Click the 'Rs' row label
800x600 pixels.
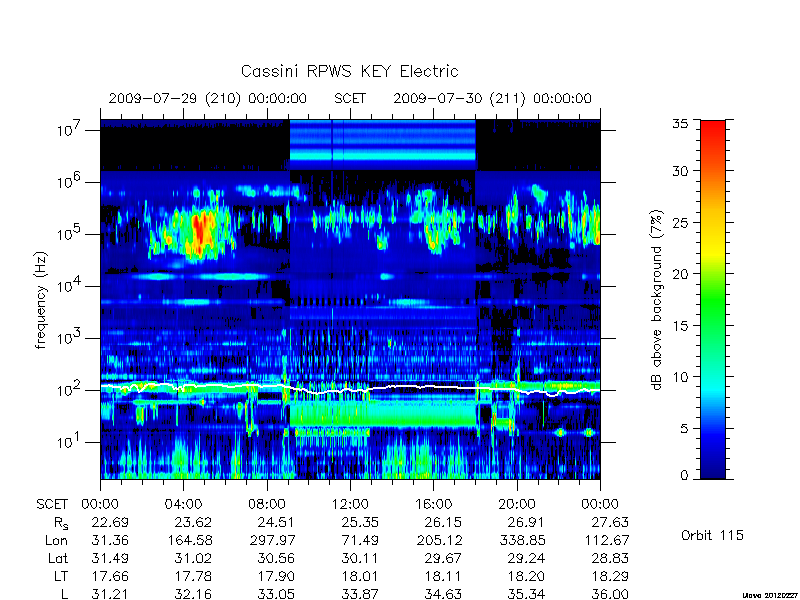point(61,523)
